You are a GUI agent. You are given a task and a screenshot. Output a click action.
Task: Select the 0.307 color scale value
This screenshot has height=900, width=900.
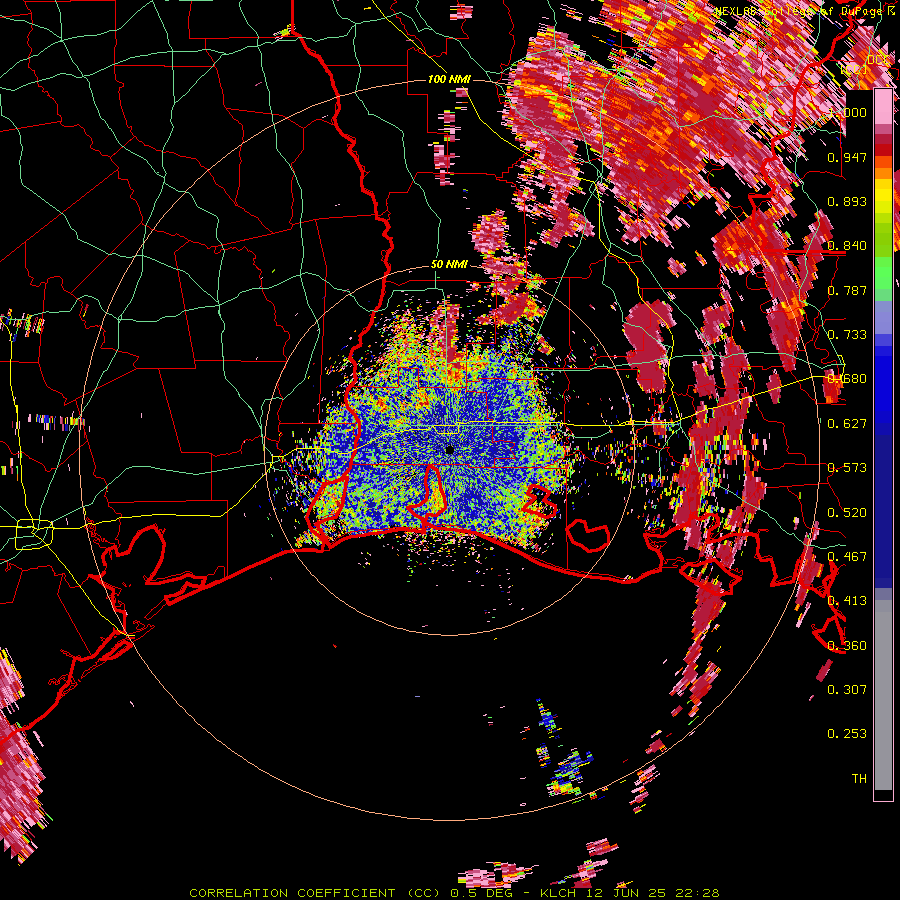click(847, 690)
